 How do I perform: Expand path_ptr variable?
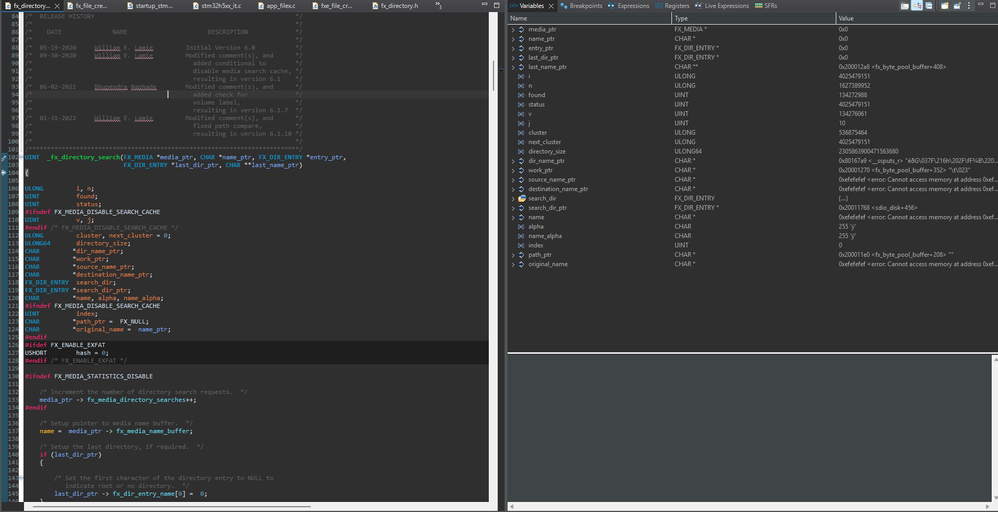tap(513, 255)
